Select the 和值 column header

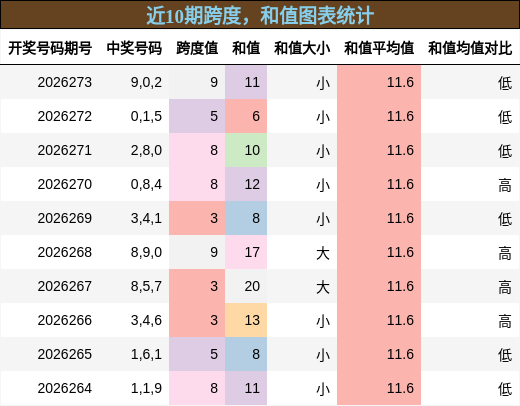point(246,48)
